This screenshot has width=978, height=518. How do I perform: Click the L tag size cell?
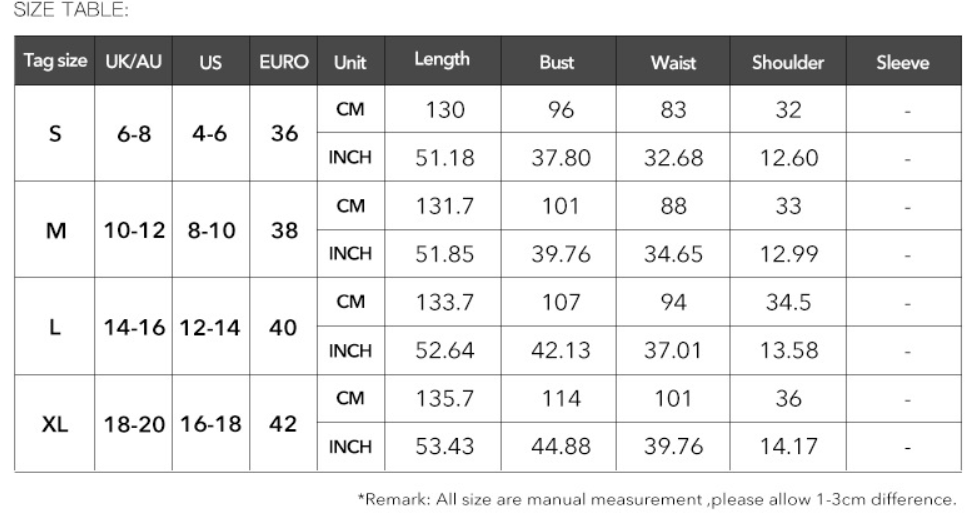(x=55, y=327)
